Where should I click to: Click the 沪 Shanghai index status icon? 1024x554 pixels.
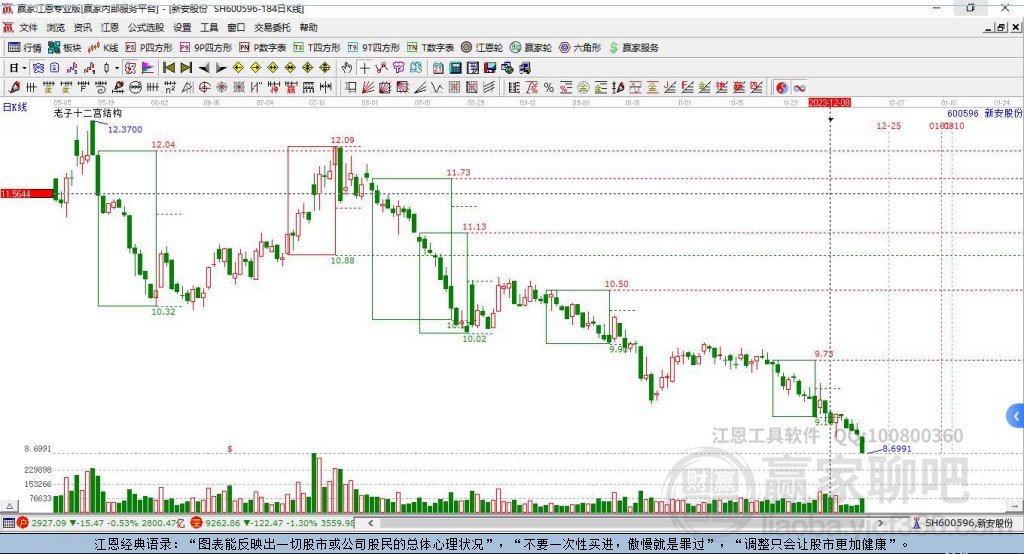23,523
